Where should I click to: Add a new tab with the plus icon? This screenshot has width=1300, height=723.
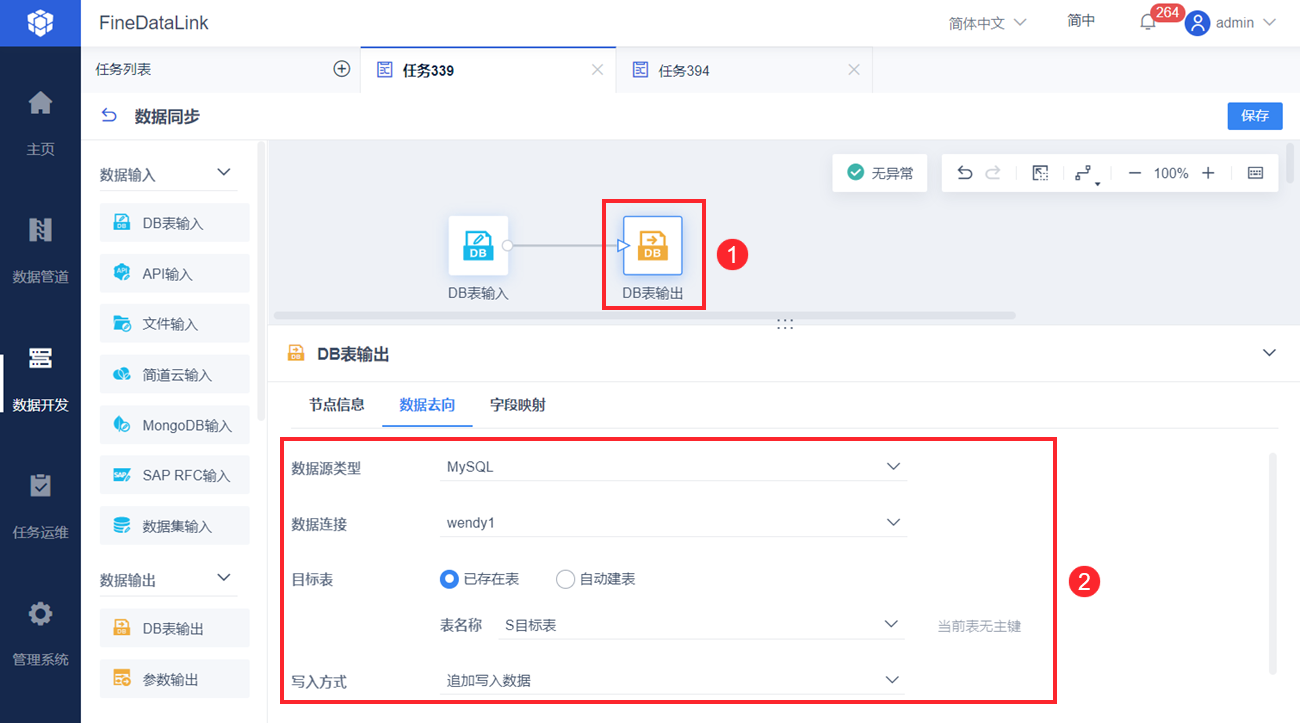tap(342, 69)
